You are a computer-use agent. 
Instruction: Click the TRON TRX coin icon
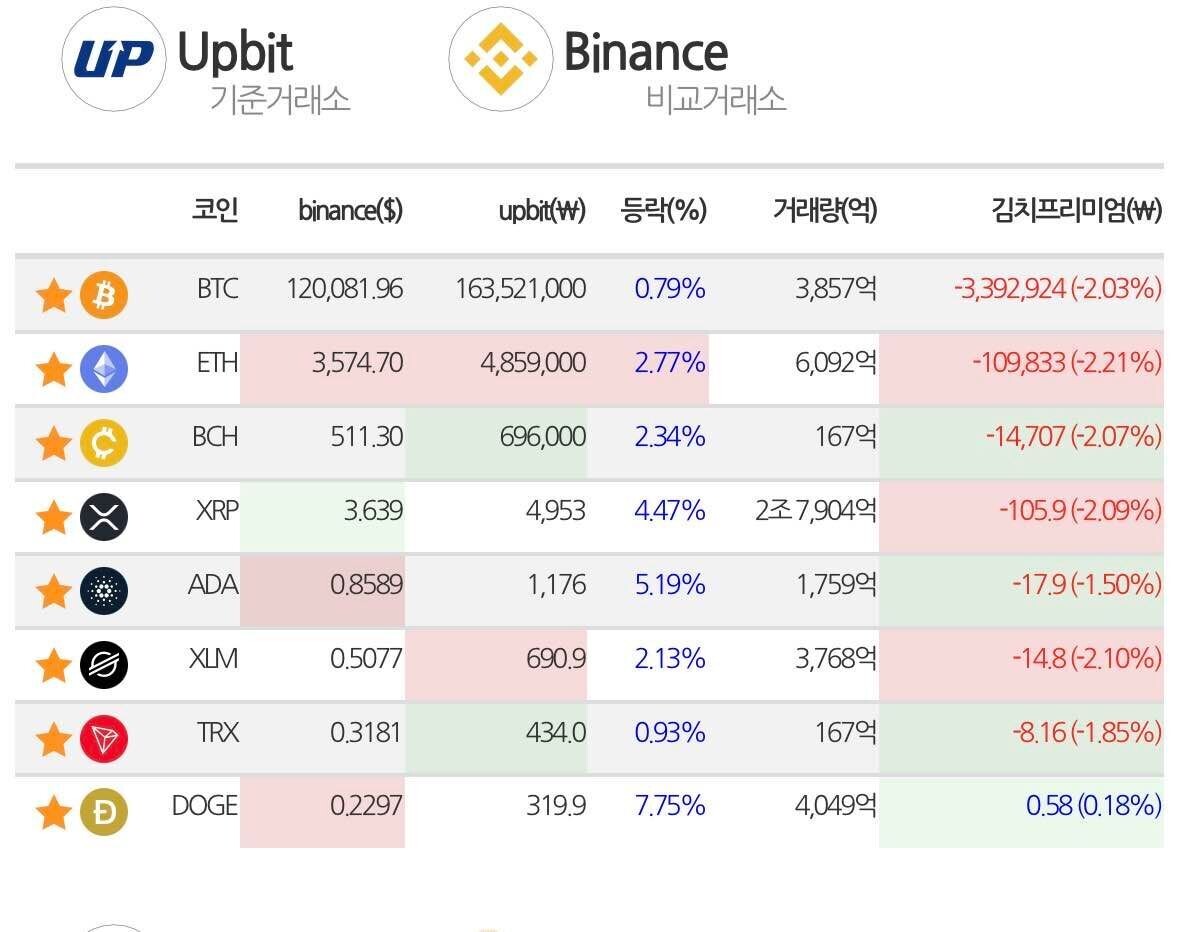click(x=104, y=739)
